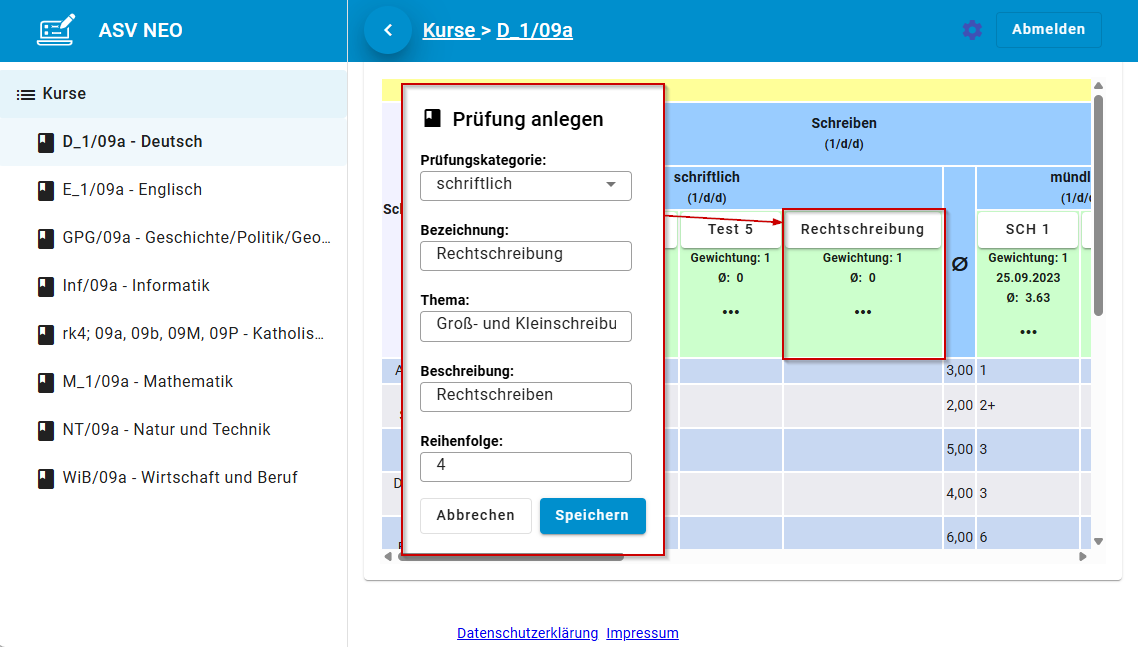Log out using the Abmelden button
Image resolution: width=1138 pixels, height=647 pixels.
(1048, 29)
